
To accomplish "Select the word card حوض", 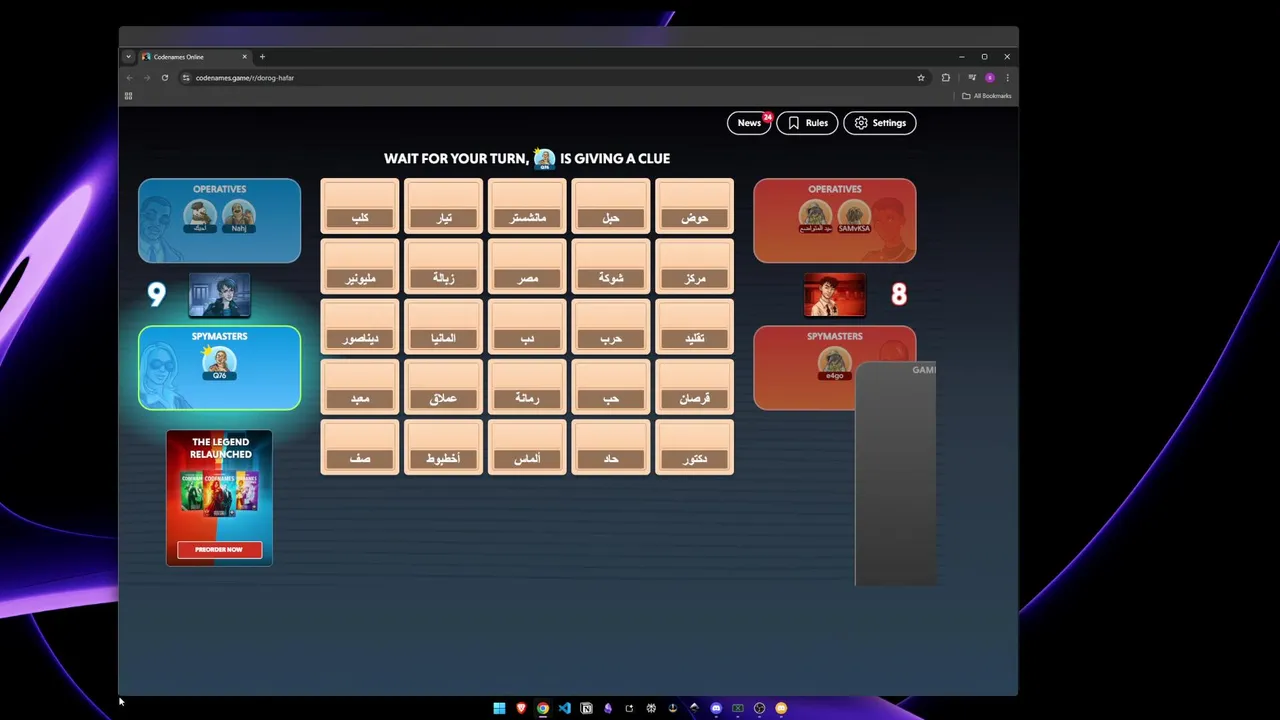I will coord(694,206).
